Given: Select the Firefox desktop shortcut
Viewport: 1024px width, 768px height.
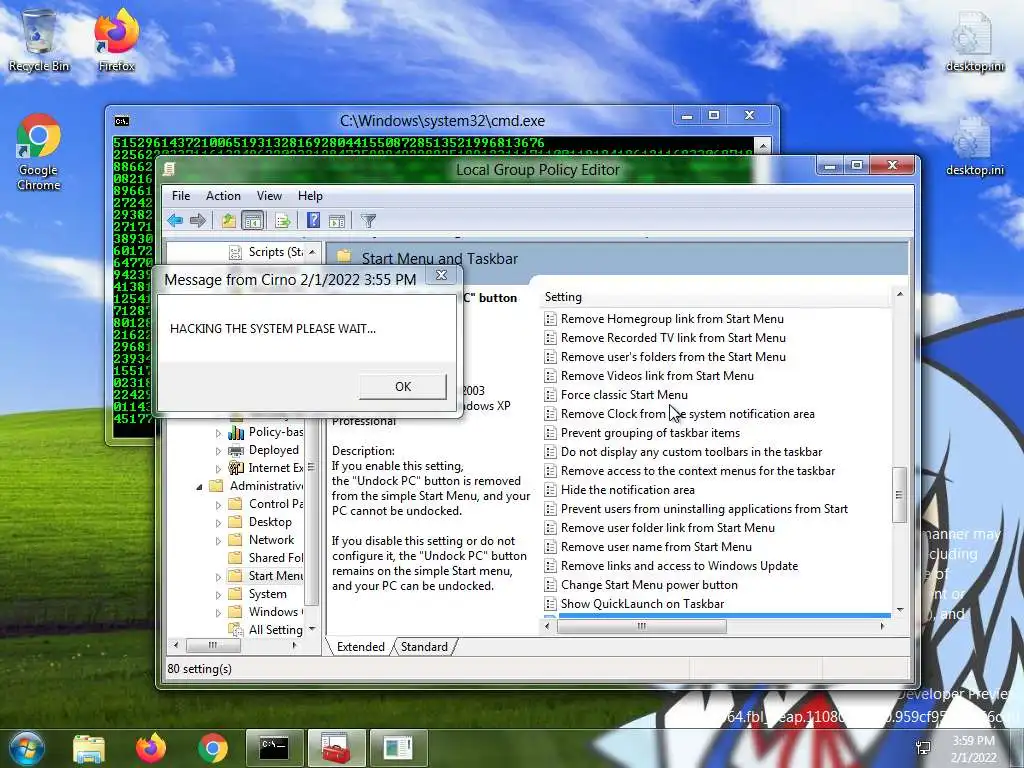Looking at the screenshot, I should point(117,40).
